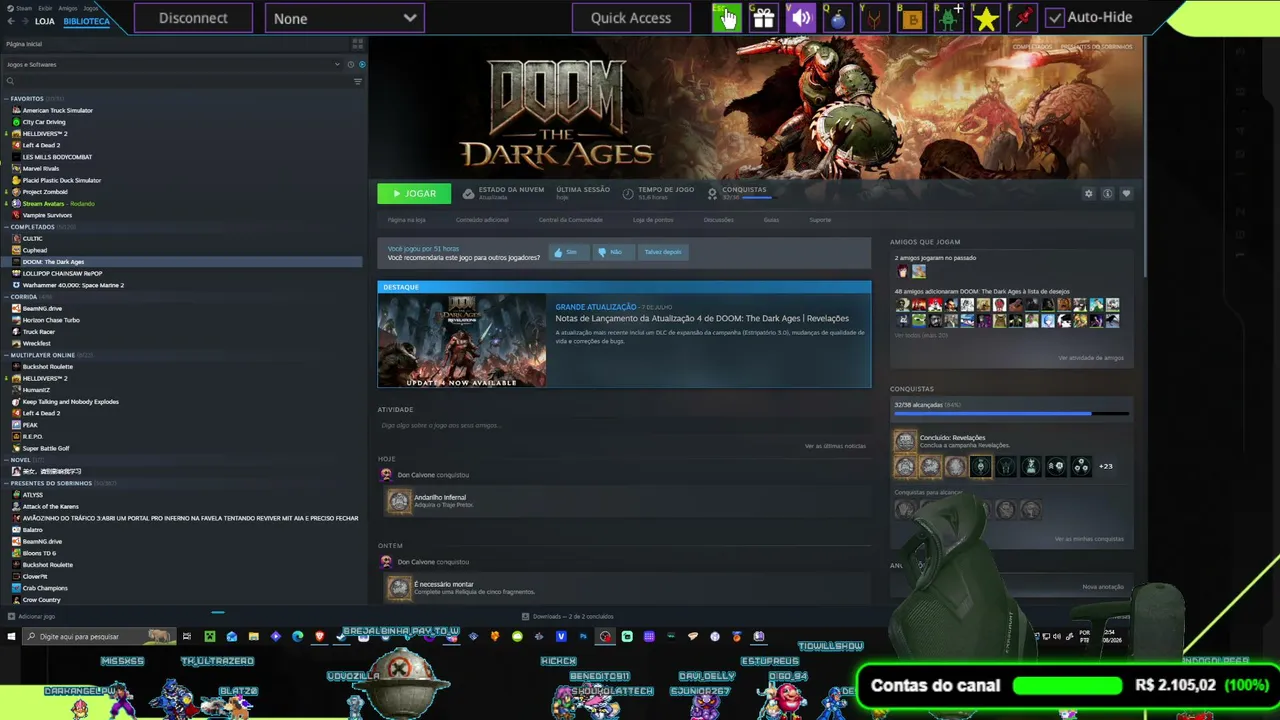The image size is (1280, 720).
Task: Open the Conteúdo adicional tab
Action: point(482,220)
